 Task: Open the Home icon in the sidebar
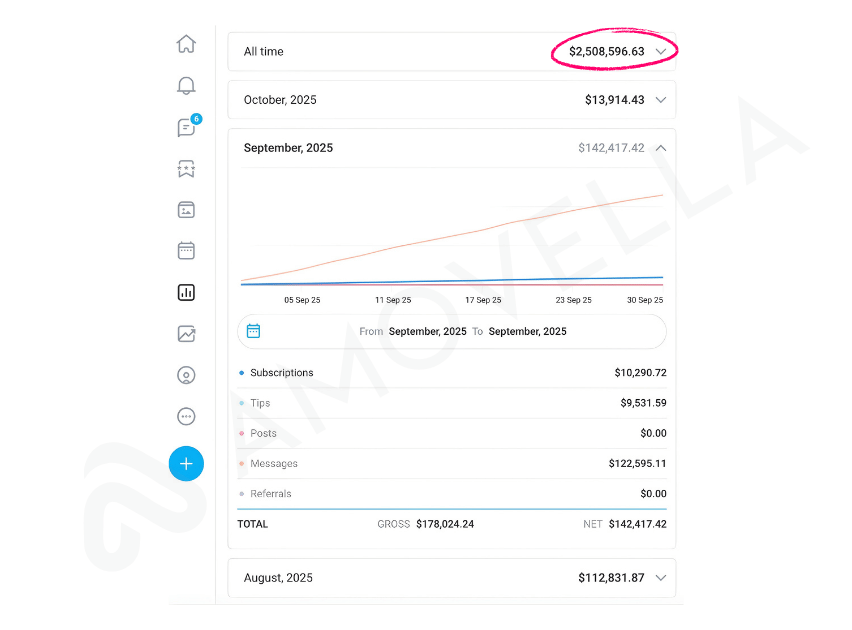(186, 44)
